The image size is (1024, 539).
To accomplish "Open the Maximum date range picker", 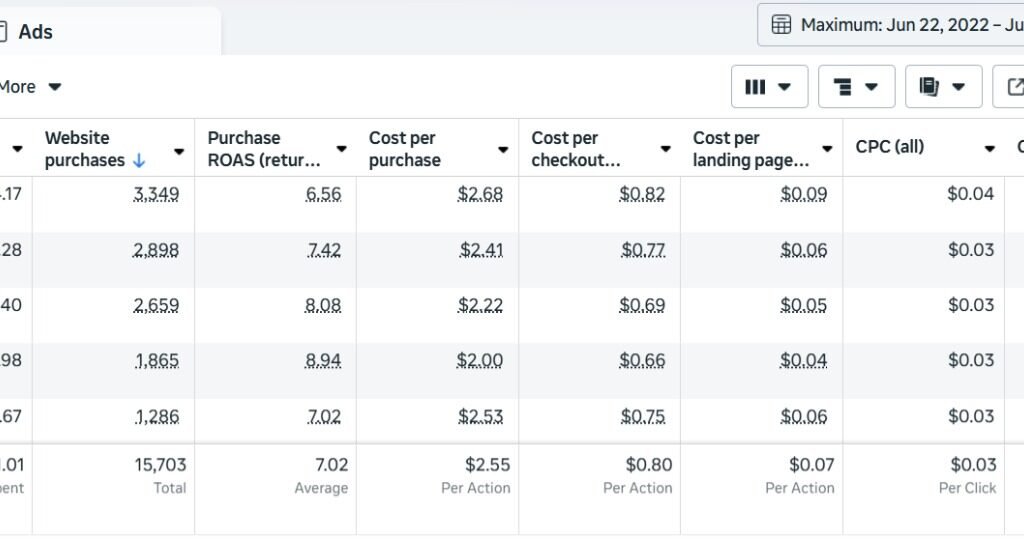I will pyautogui.click(x=900, y=25).
